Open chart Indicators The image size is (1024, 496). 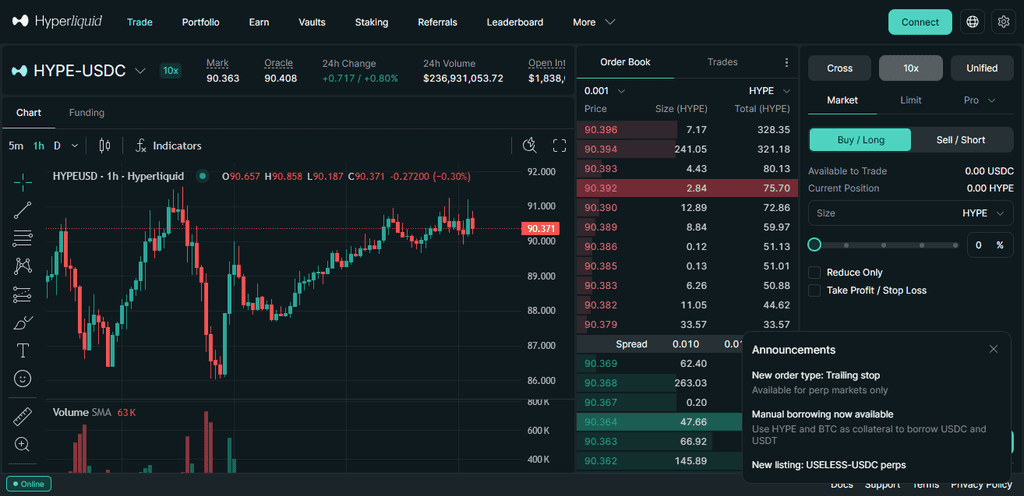point(168,146)
